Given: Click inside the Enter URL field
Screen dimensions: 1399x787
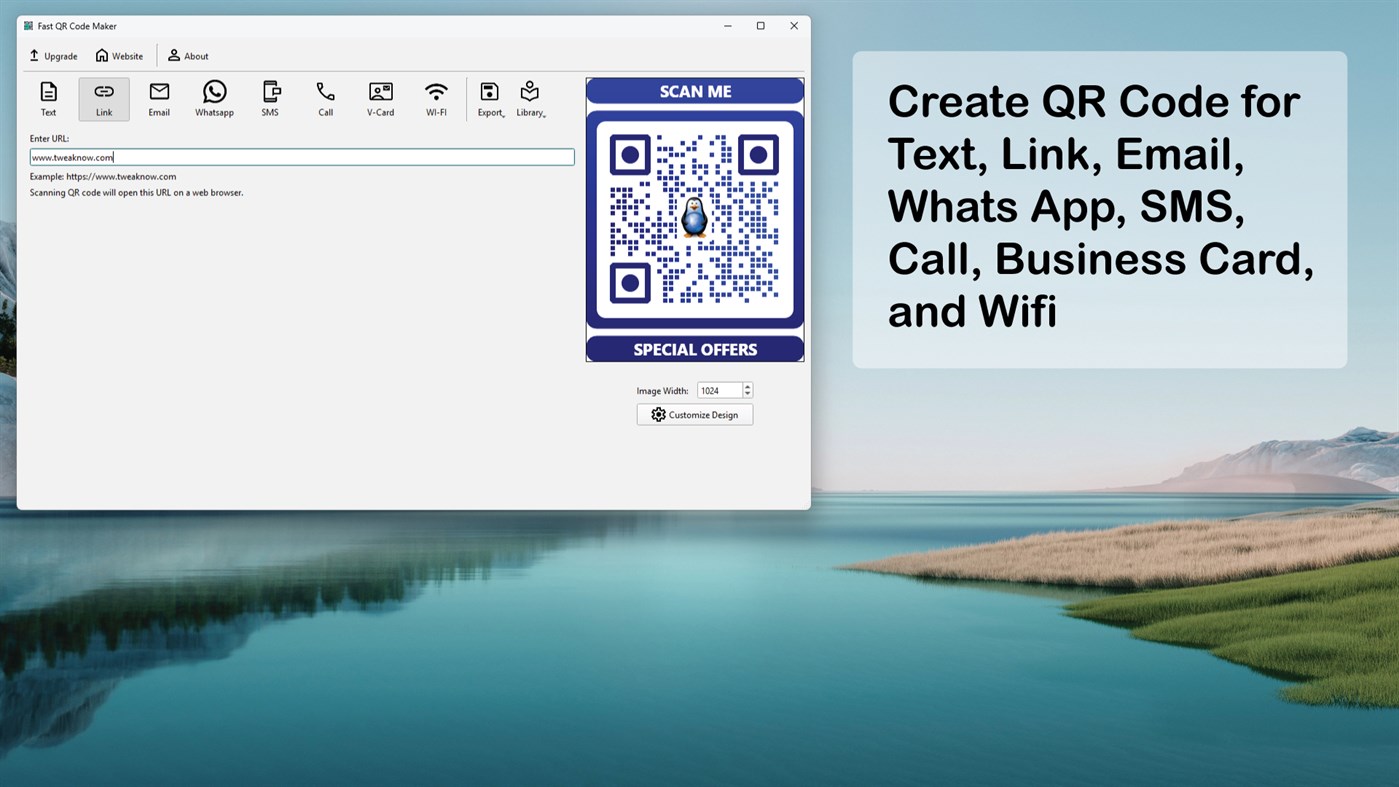Looking at the screenshot, I should (x=302, y=156).
